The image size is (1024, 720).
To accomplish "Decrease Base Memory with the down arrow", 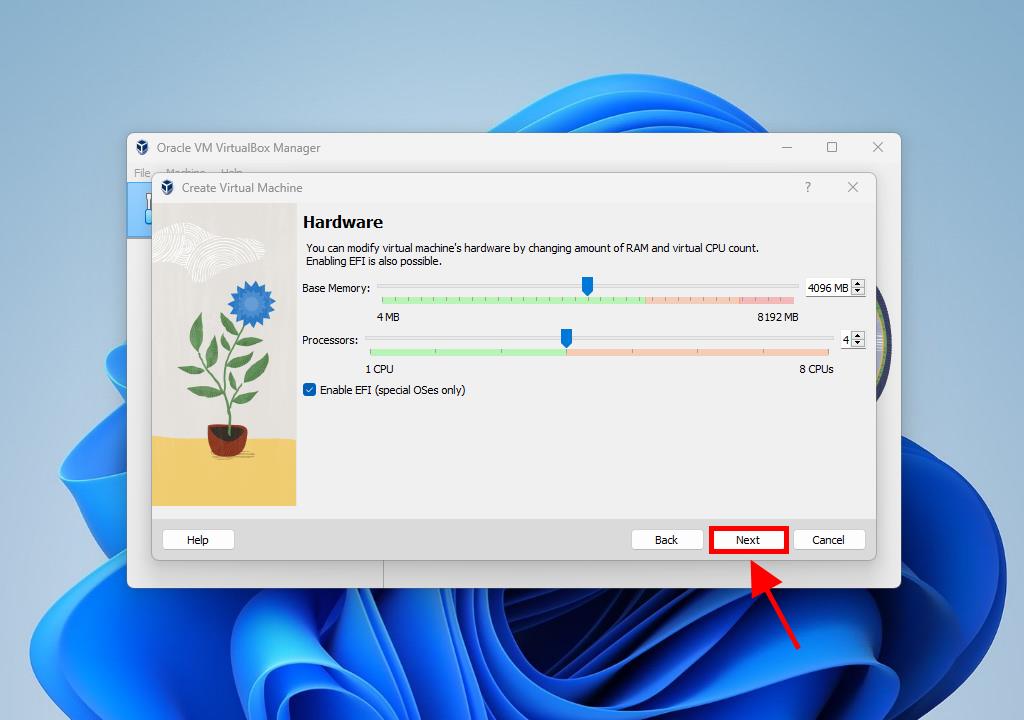I will [x=858, y=292].
